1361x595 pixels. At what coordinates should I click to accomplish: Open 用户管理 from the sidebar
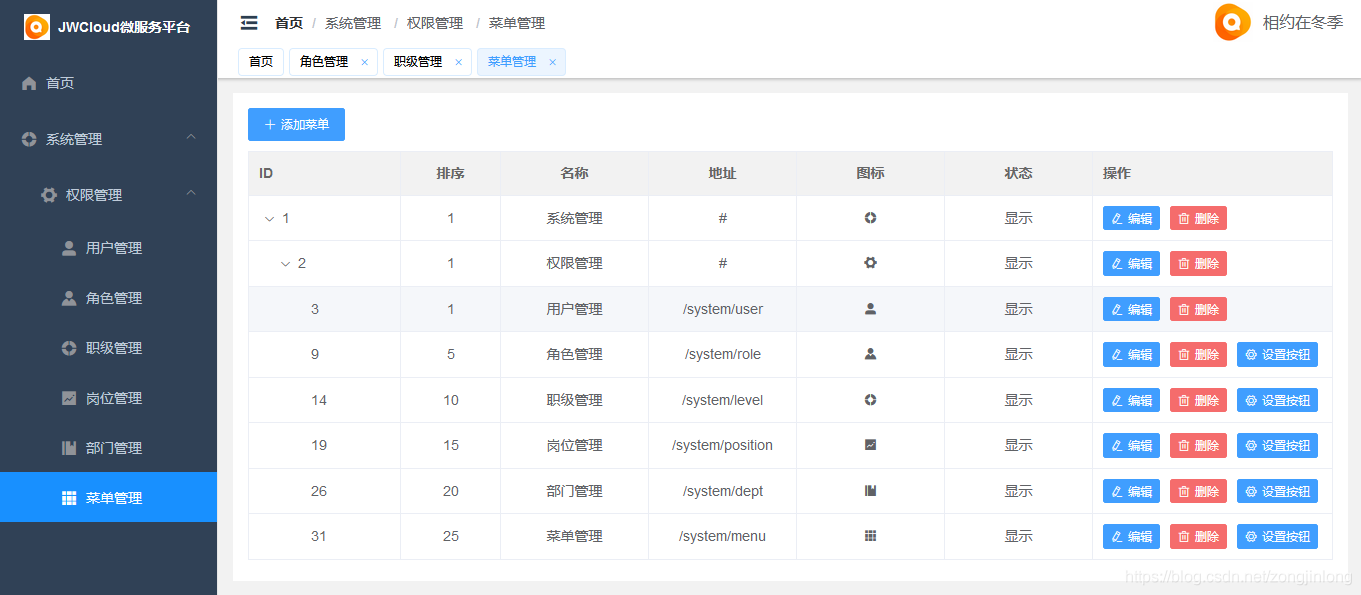coord(113,248)
